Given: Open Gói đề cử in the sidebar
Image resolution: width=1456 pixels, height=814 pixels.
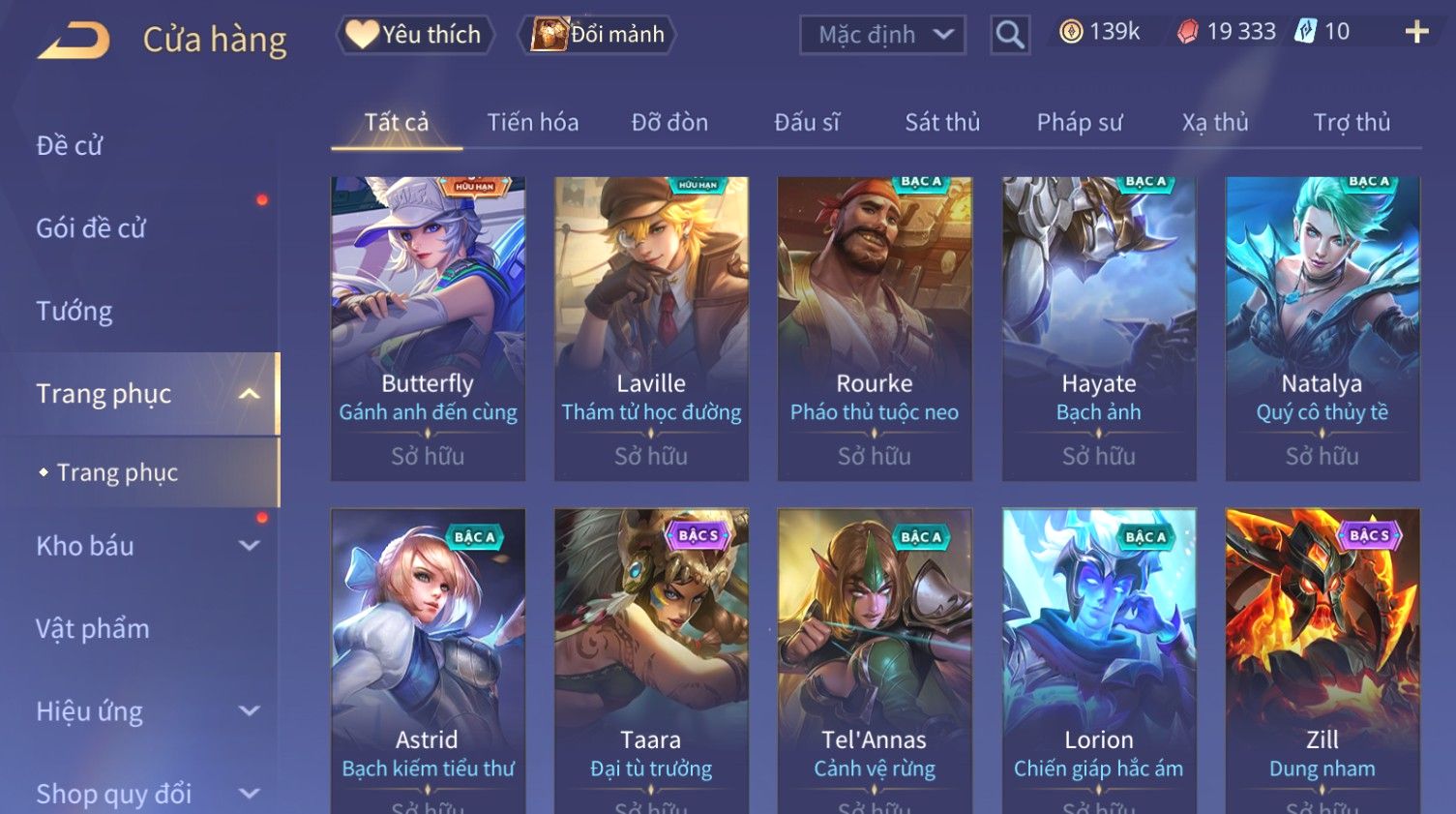Looking at the screenshot, I should [91, 228].
